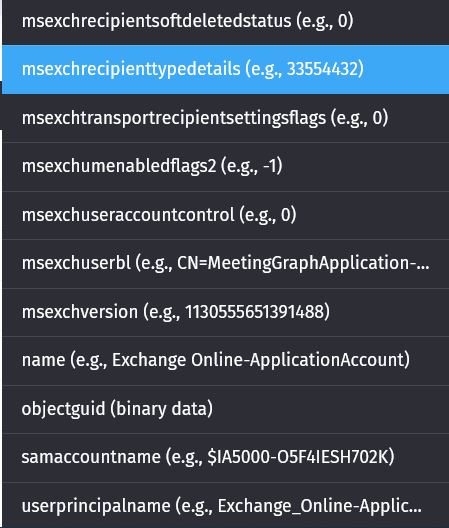
Task: Click the blue highlighted list row
Action: click(x=226, y=69)
